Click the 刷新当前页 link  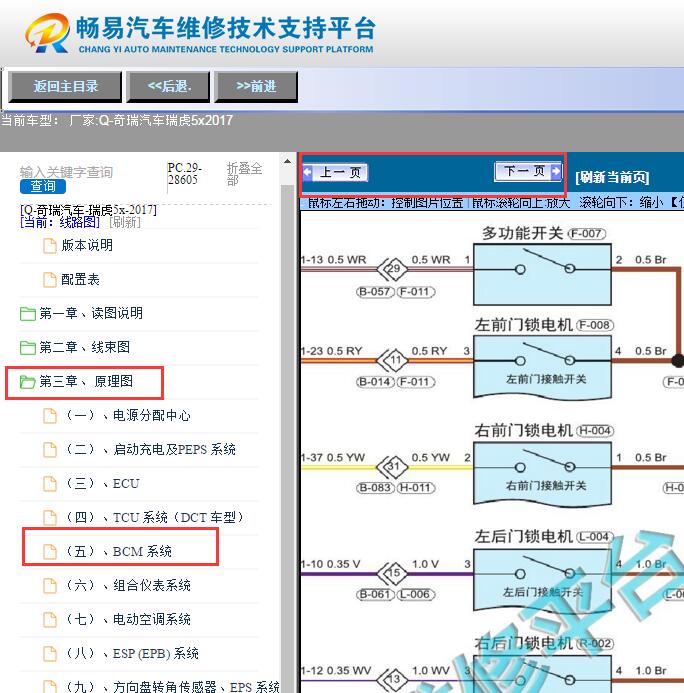[612, 177]
